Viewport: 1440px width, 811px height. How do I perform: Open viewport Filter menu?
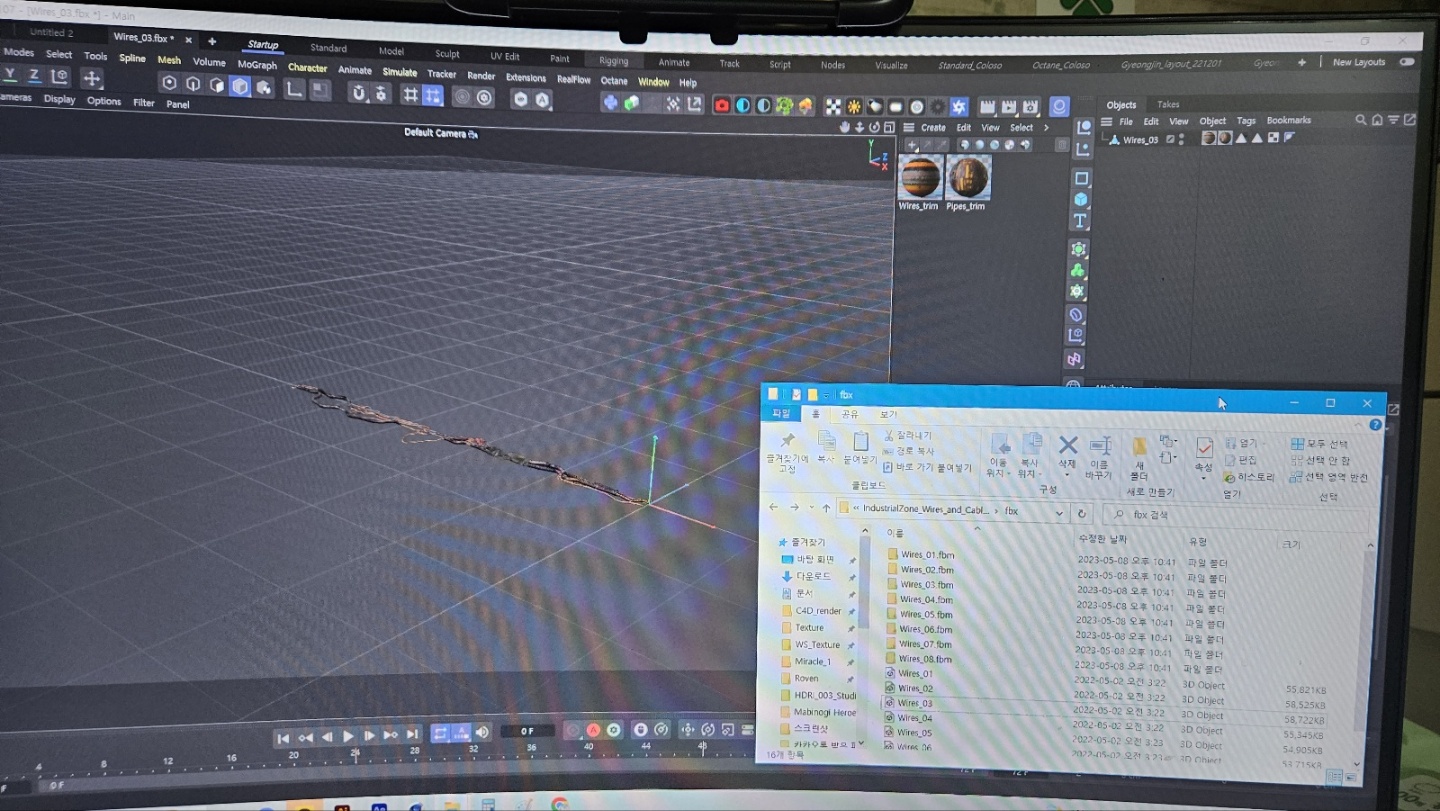[x=144, y=102]
